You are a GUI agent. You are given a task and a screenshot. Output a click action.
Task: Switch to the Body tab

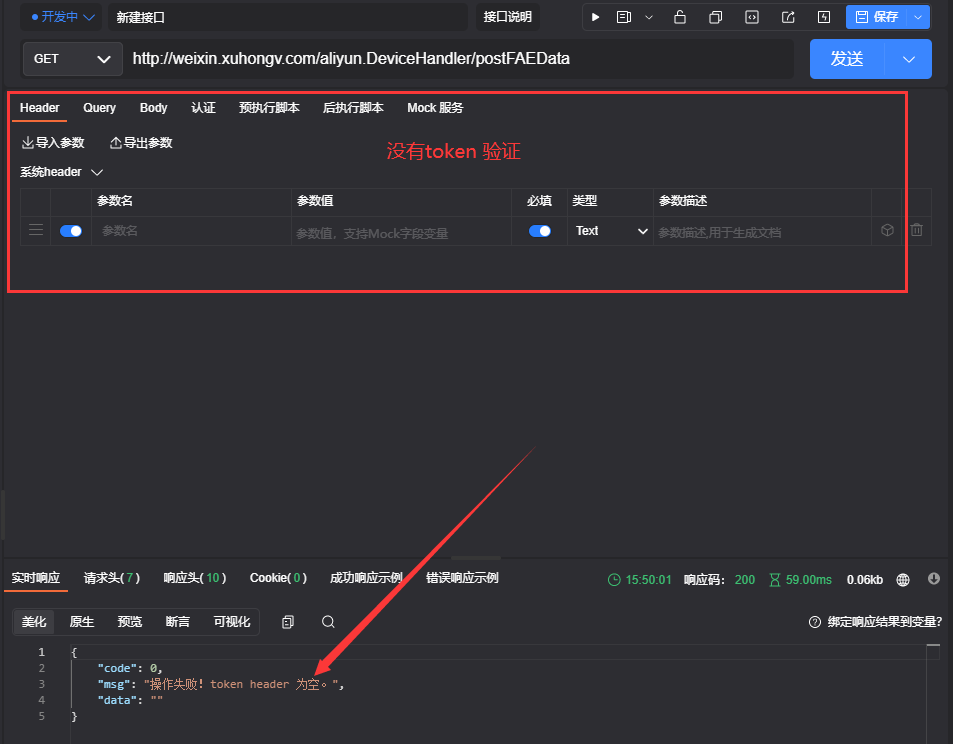point(153,107)
